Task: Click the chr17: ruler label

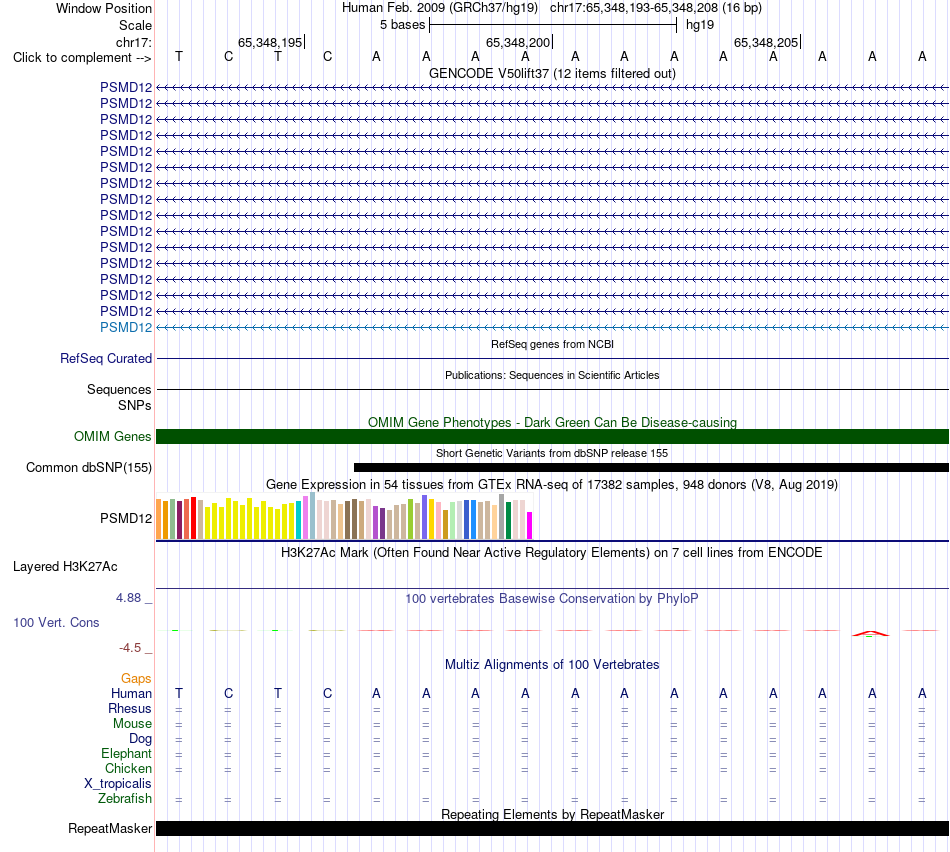Action: click(134, 42)
